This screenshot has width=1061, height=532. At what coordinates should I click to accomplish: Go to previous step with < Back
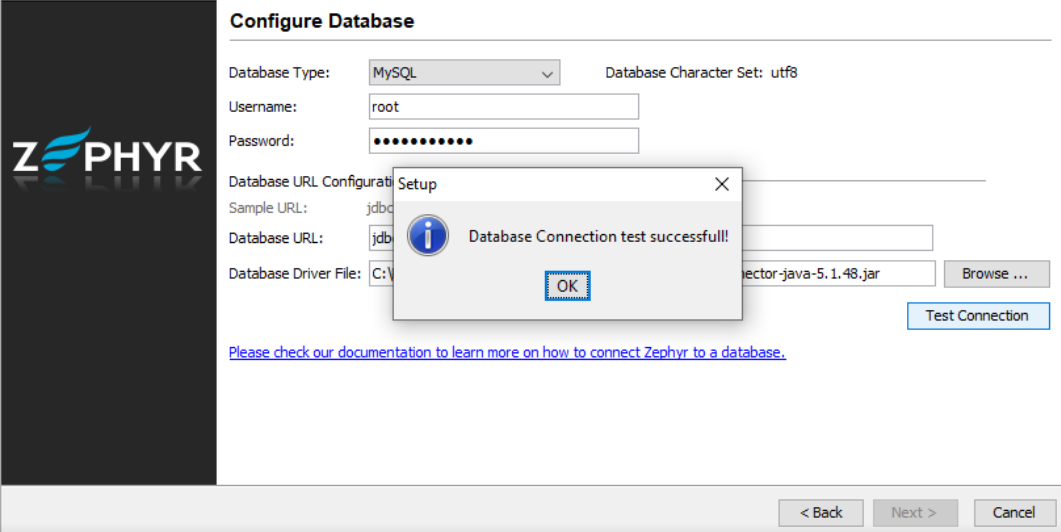point(821,513)
